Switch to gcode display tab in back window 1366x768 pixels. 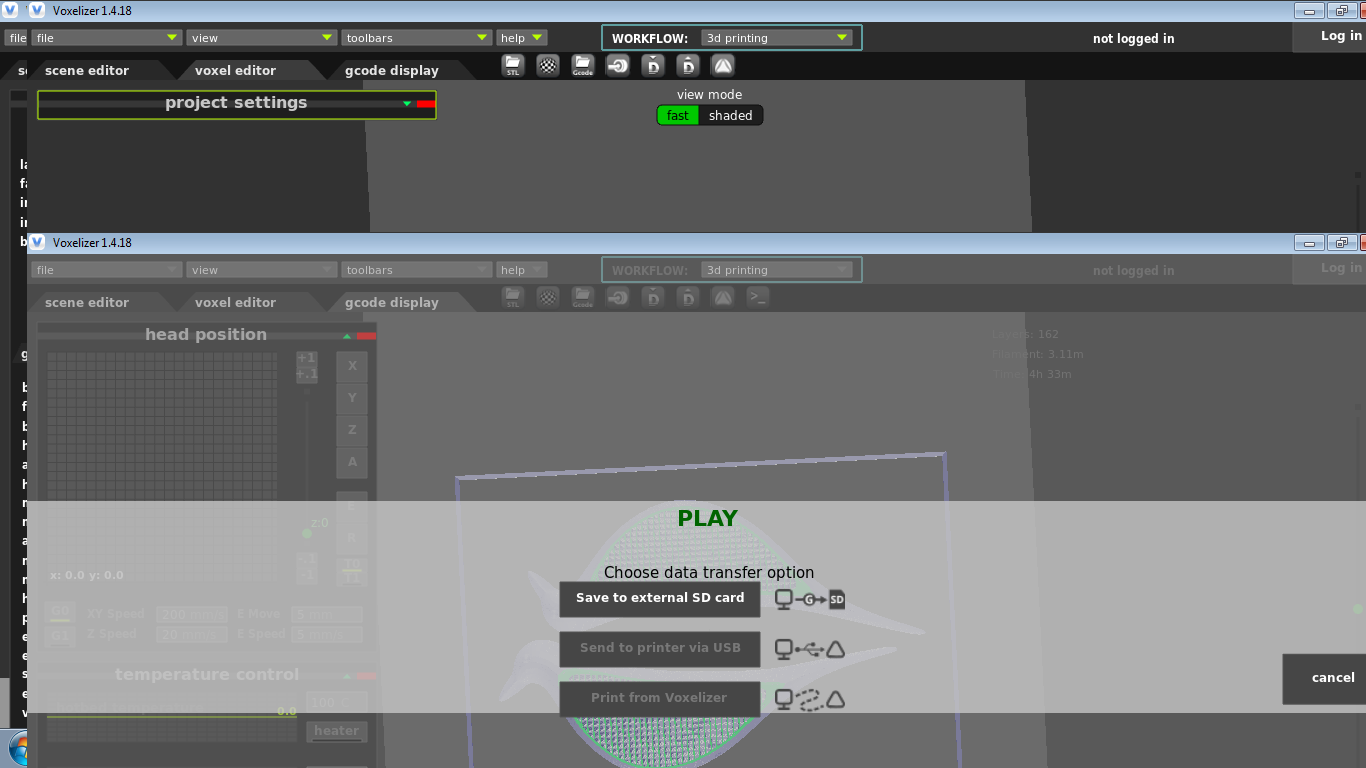coord(392,70)
